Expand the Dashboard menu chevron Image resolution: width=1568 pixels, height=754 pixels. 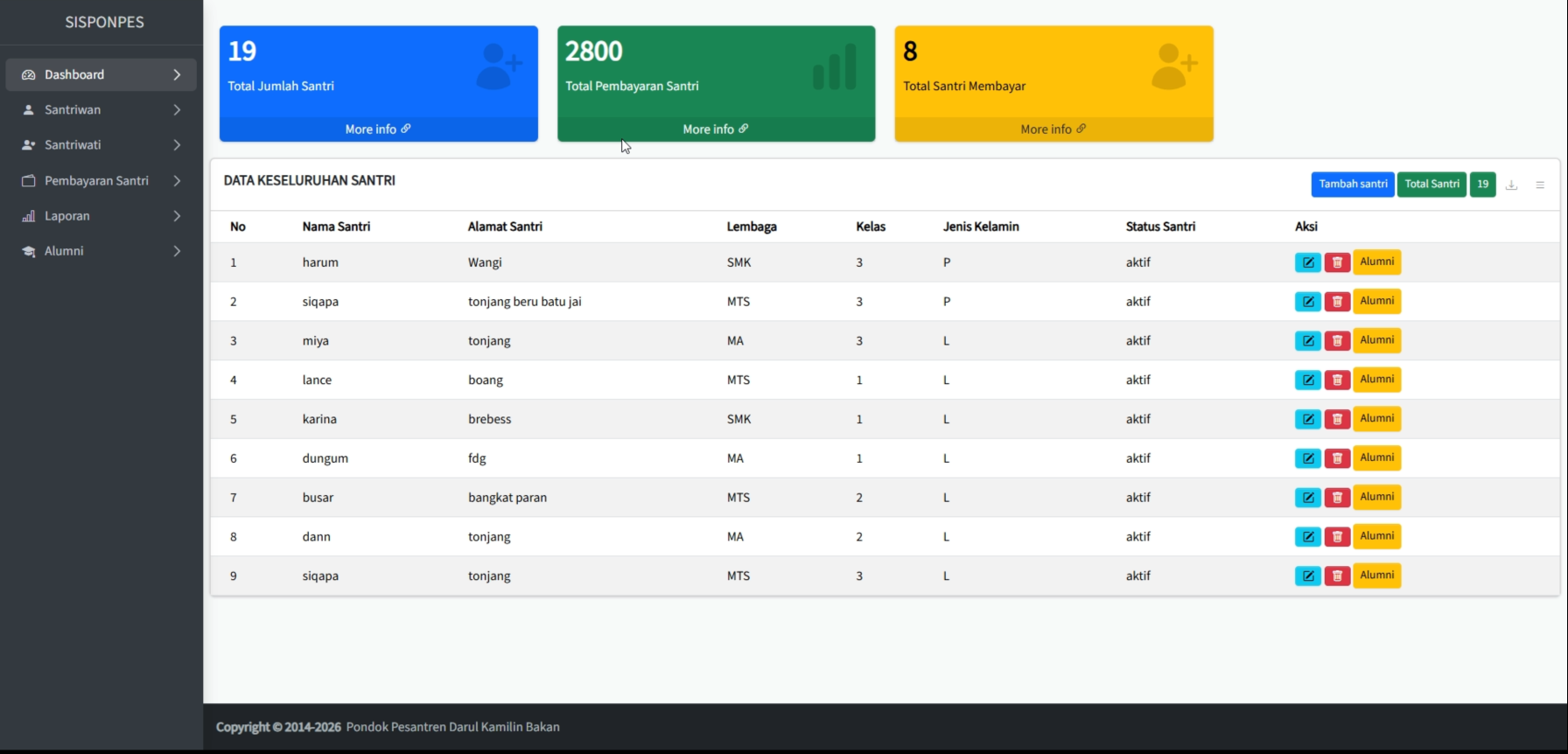coord(177,75)
